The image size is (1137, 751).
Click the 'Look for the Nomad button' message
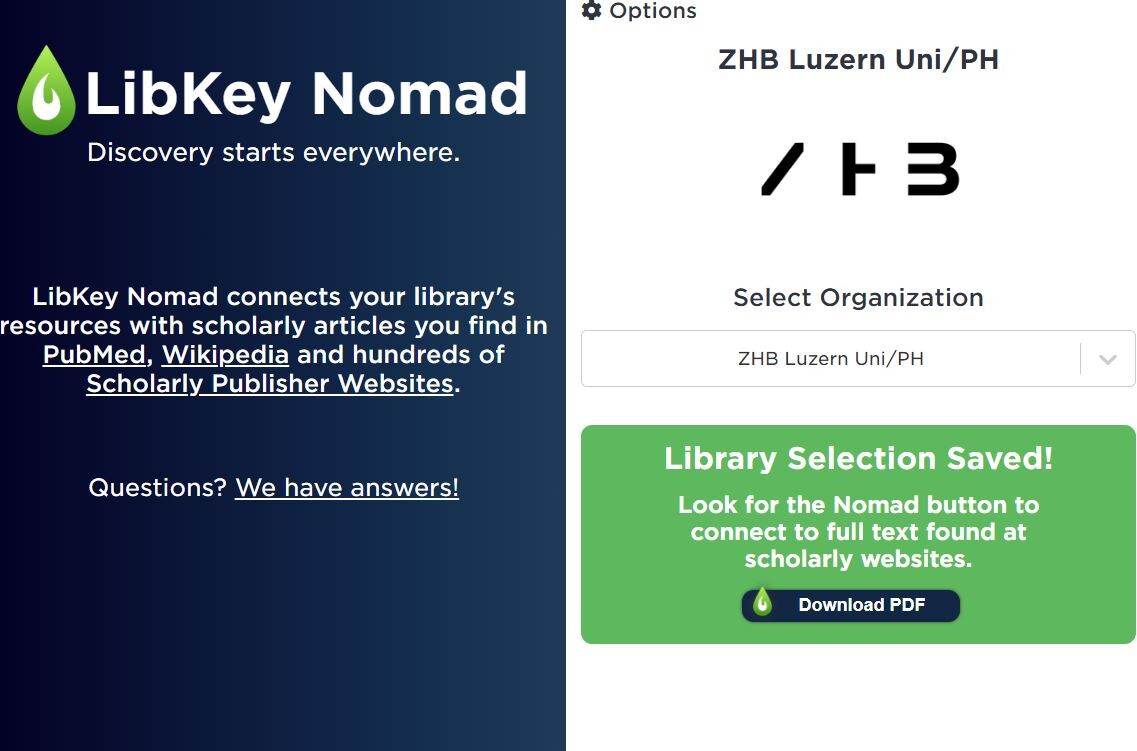tap(859, 531)
